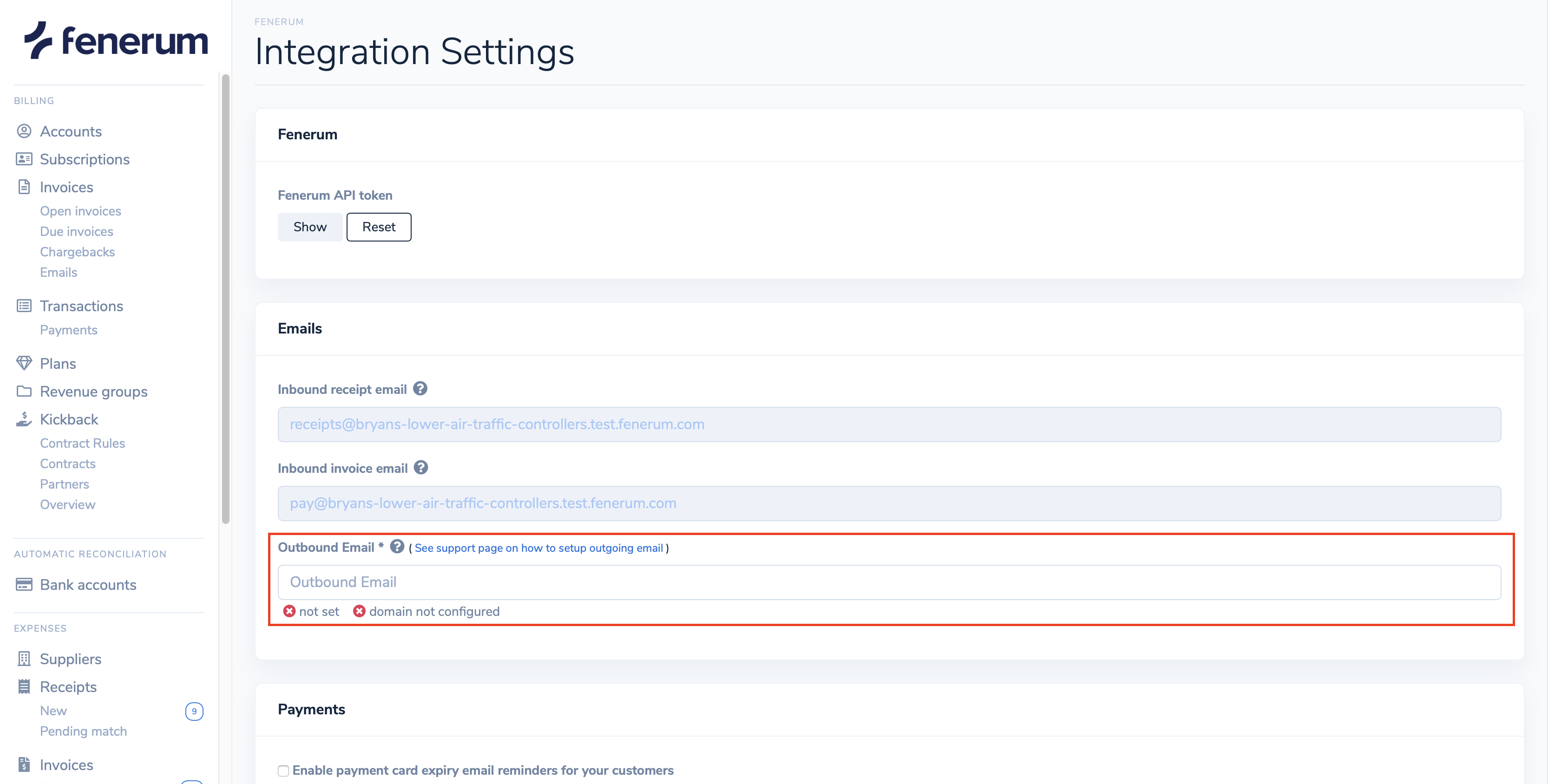Viewport: 1548px width, 784px height.
Task: Navigate to Plans
Action: coord(58,364)
